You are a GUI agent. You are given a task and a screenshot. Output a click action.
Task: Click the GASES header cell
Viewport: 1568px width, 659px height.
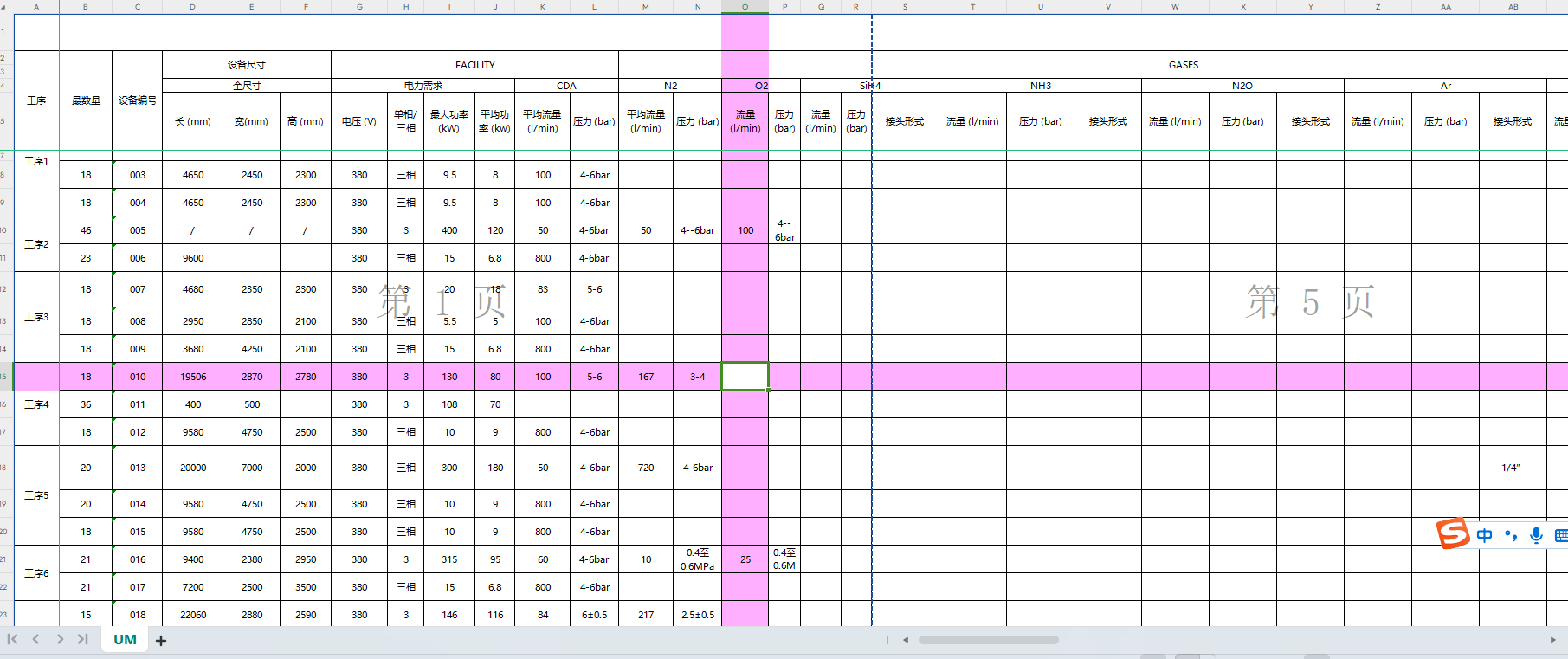coord(1183,65)
